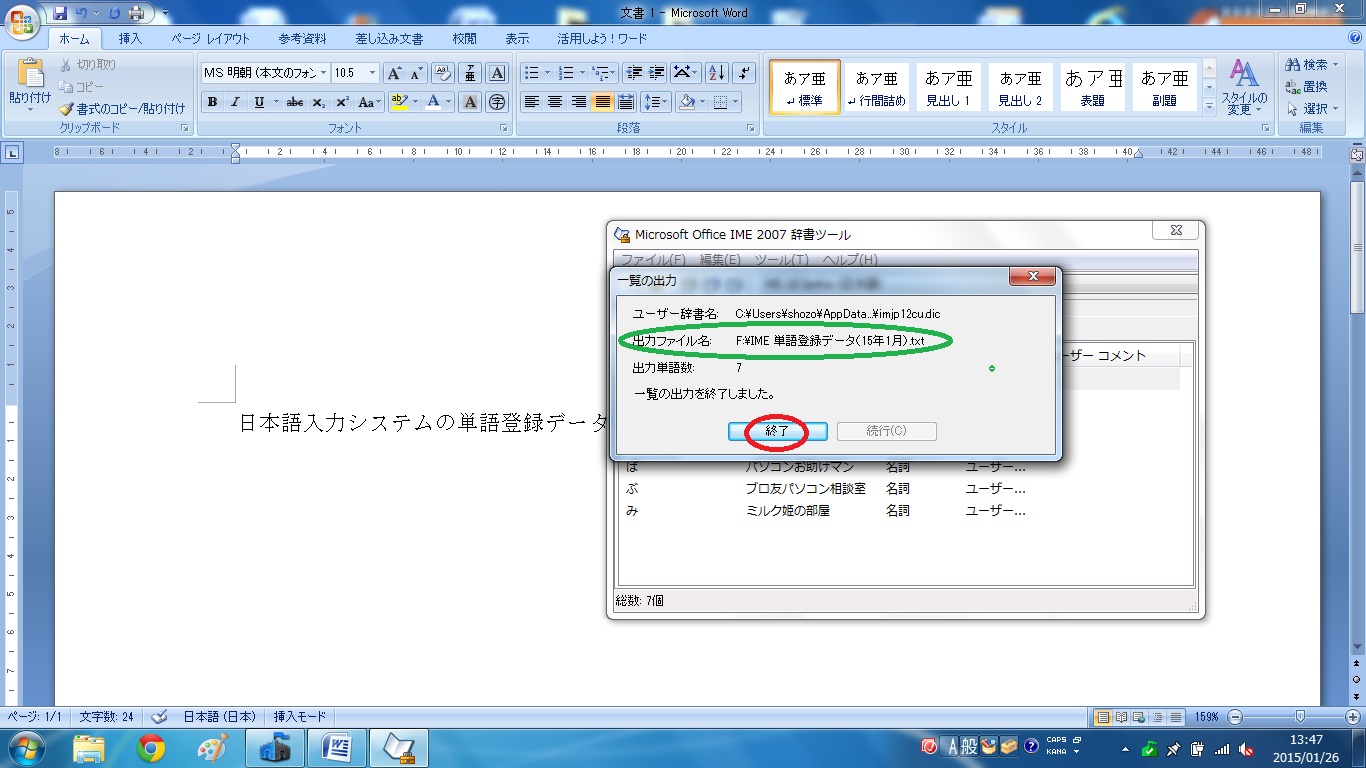Screen dimensions: 1366x768
Task: Open the bullets list dropdown arrow
Action: pyautogui.click(x=546, y=73)
